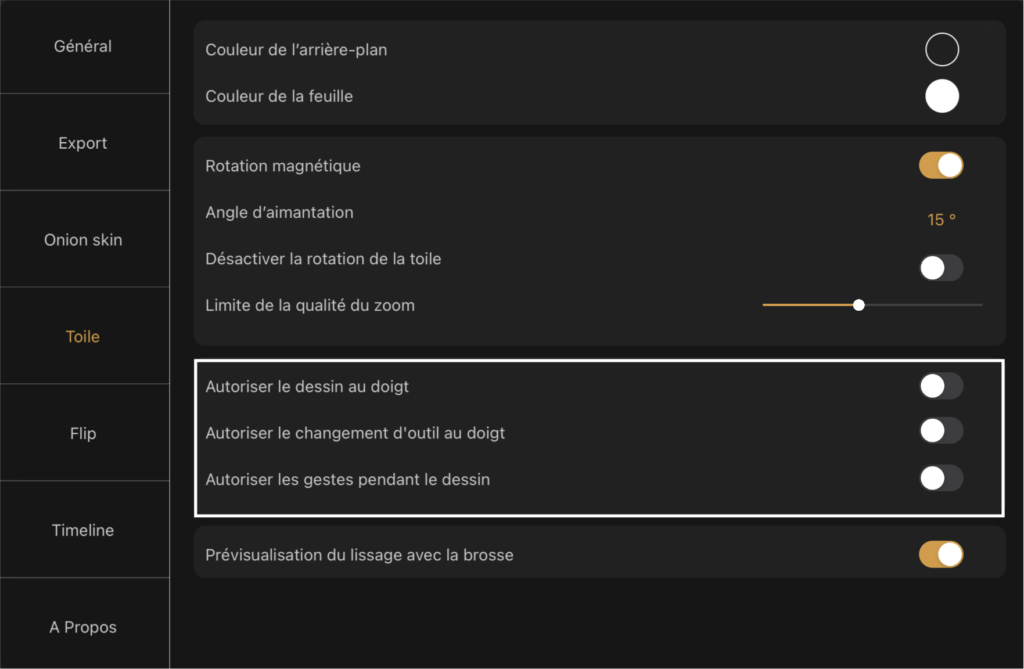Turn on Autoriser les gestes pendant le dessin
Screen dimensions: 1024x669
941,478
